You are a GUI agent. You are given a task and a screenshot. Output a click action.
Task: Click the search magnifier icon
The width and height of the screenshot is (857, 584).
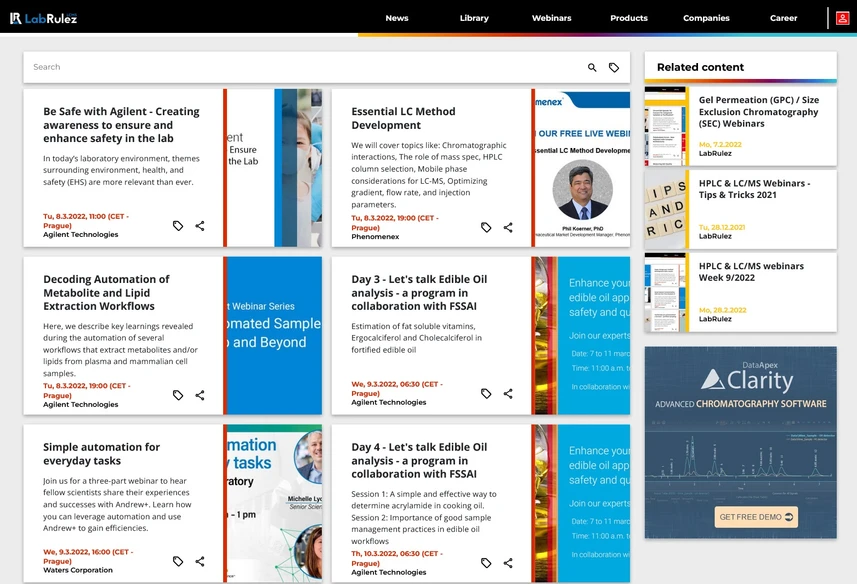coord(592,67)
